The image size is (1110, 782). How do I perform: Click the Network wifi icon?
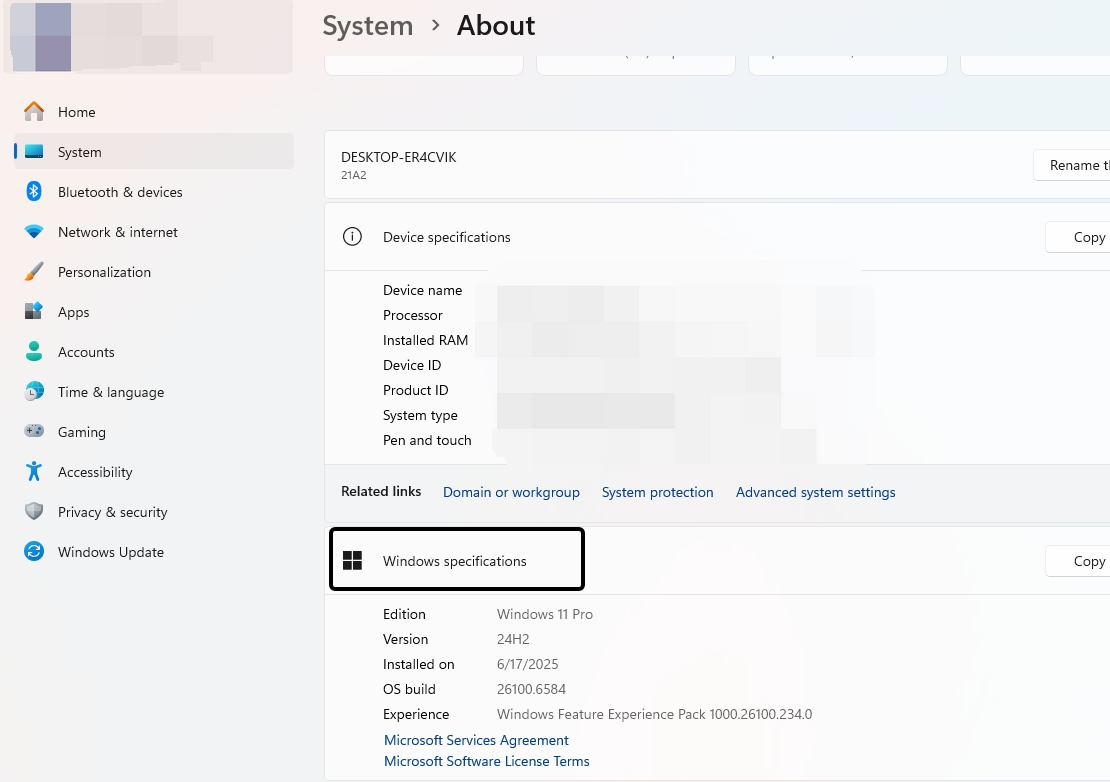pyautogui.click(x=33, y=232)
